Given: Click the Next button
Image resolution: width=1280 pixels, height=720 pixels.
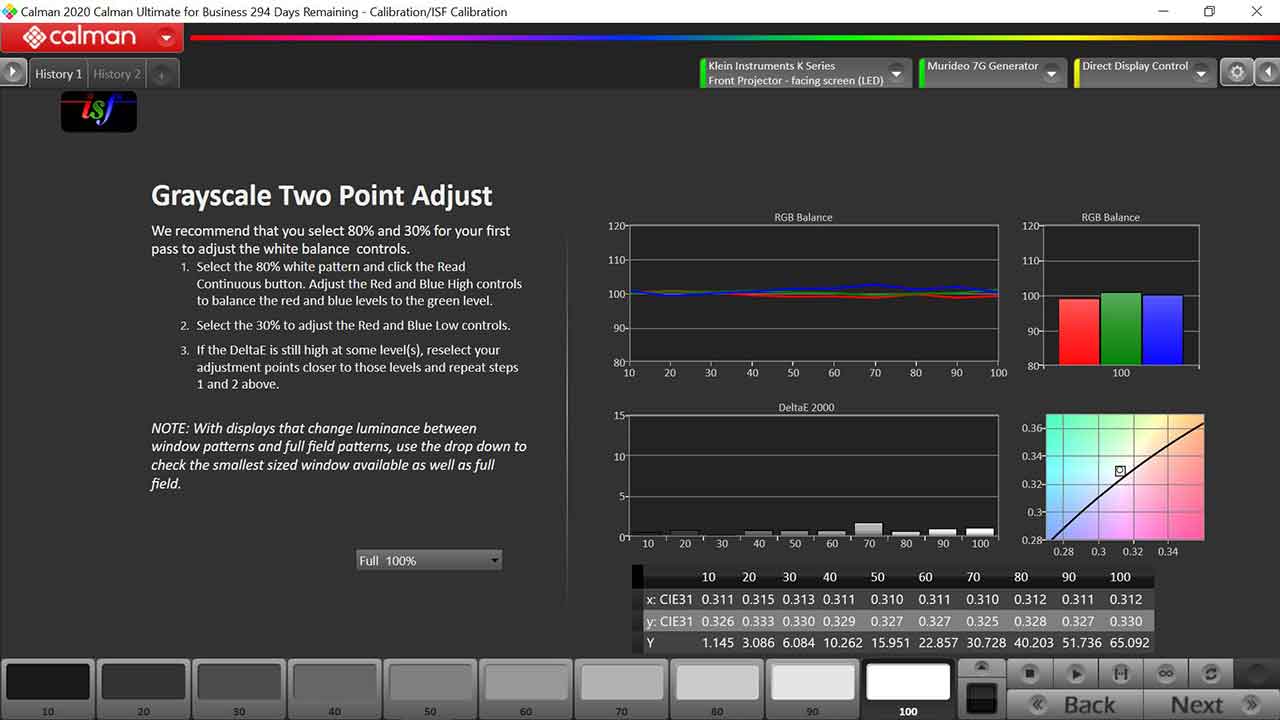Looking at the screenshot, I should click(1212, 705).
